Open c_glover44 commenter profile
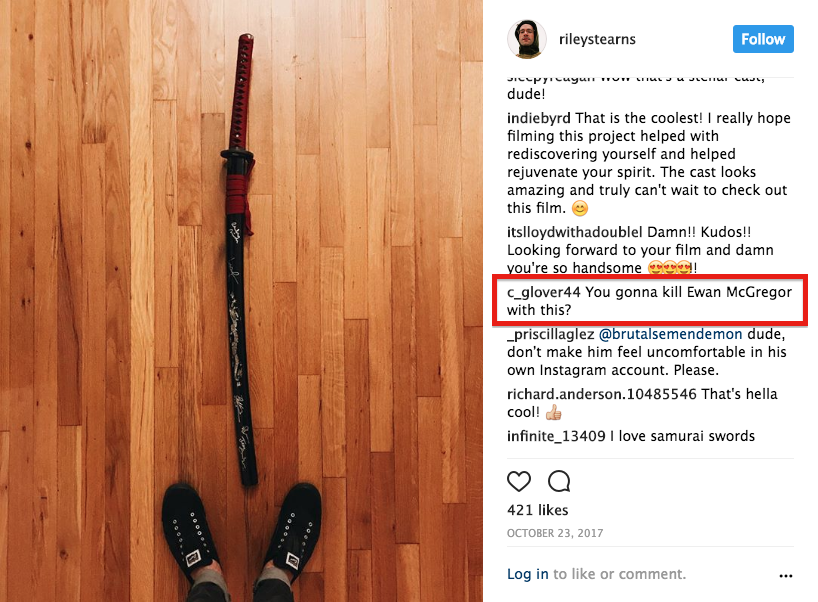The height and width of the screenshot is (602, 818). [543, 292]
